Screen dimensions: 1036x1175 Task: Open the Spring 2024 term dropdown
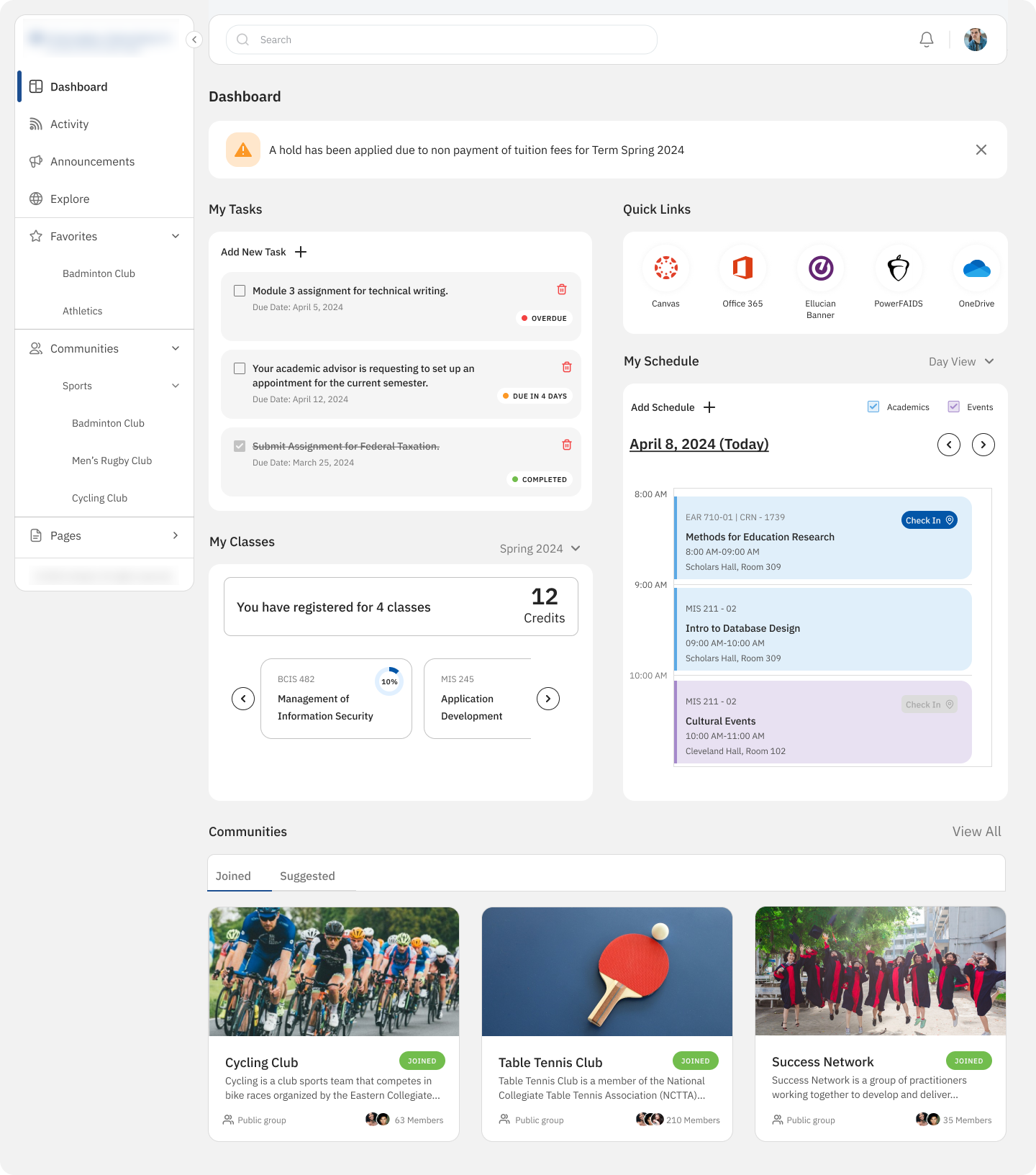[540, 548]
